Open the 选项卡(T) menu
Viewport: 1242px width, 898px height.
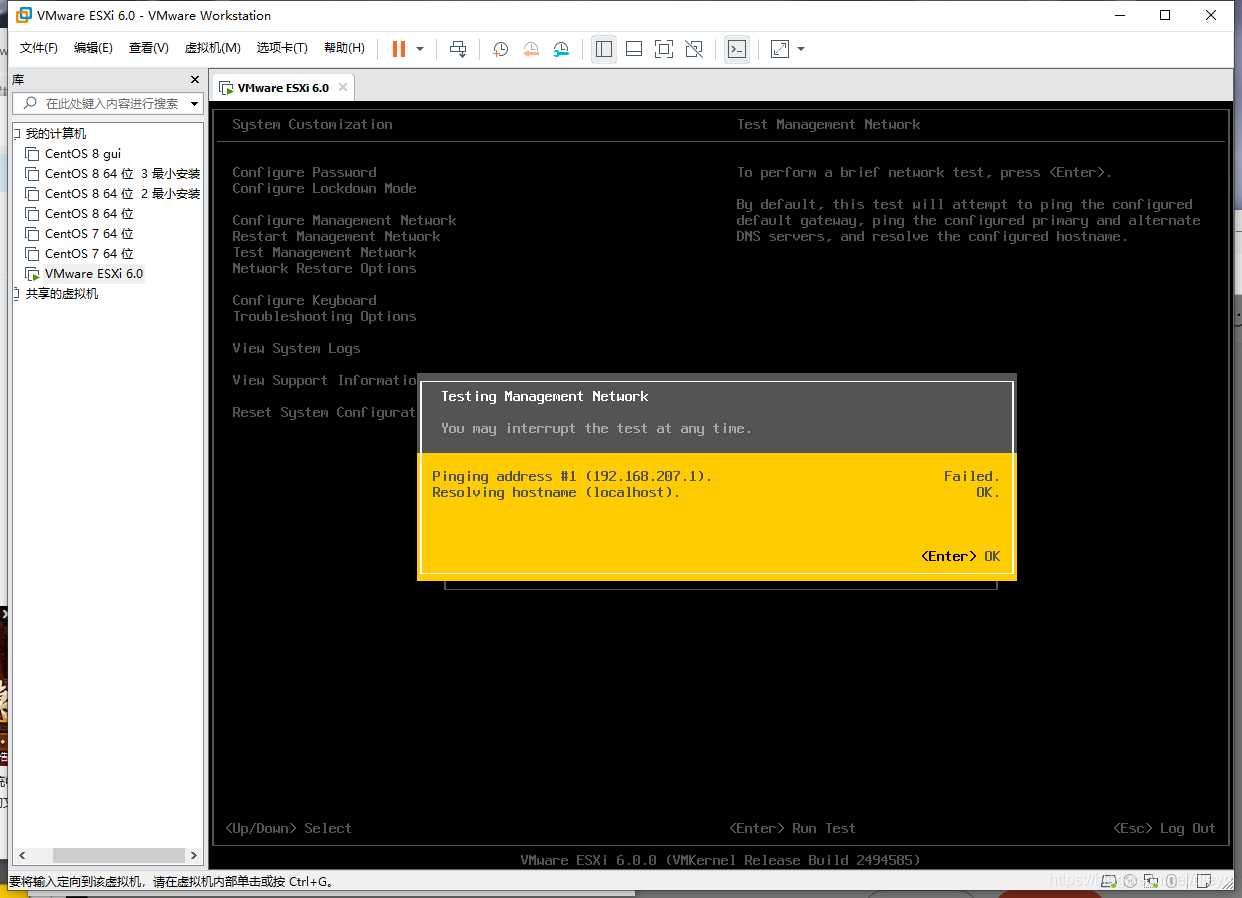pyautogui.click(x=282, y=48)
